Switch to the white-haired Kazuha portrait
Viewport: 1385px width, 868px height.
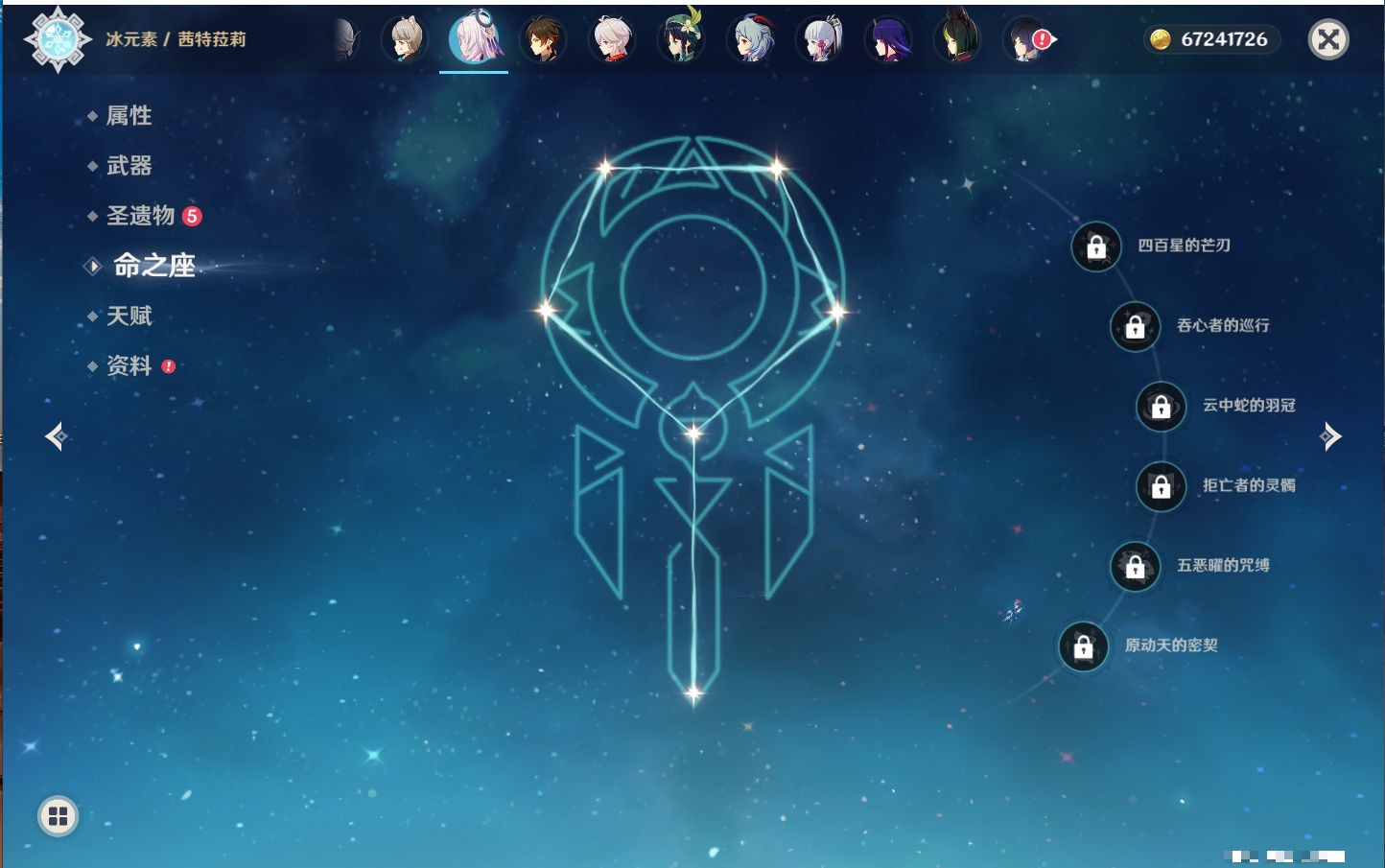(x=612, y=39)
